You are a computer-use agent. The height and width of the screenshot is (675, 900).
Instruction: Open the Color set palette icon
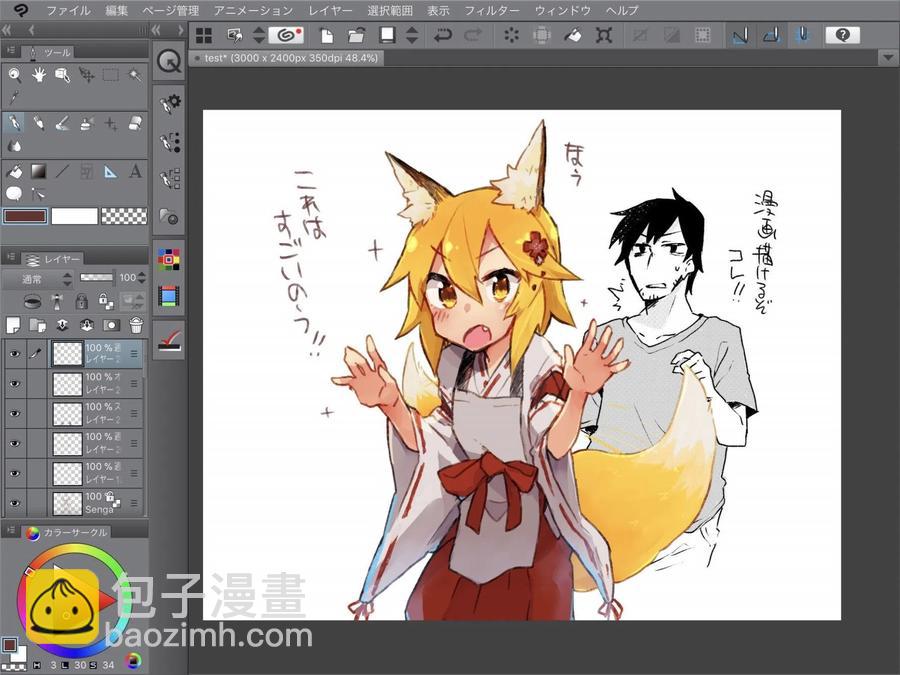coord(169,259)
